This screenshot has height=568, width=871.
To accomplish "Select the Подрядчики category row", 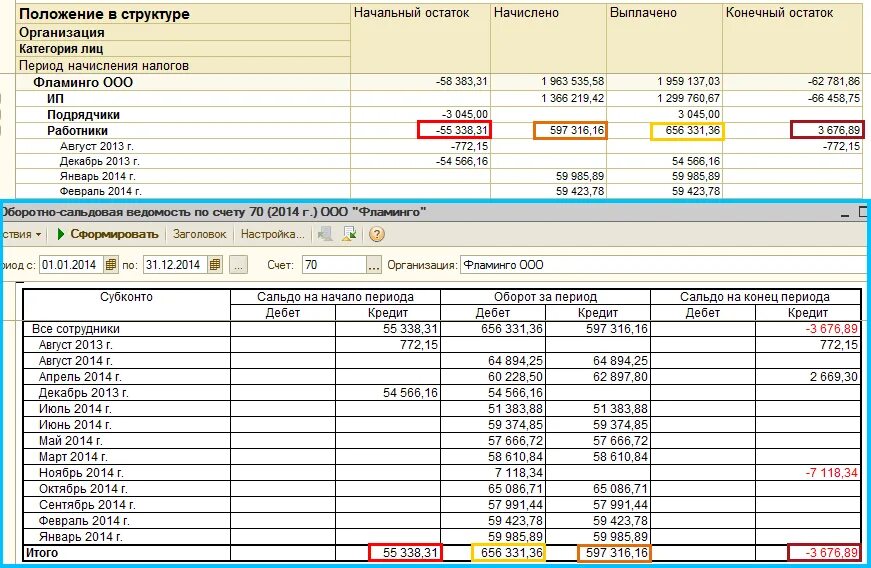I will click(x=438, y=114).
